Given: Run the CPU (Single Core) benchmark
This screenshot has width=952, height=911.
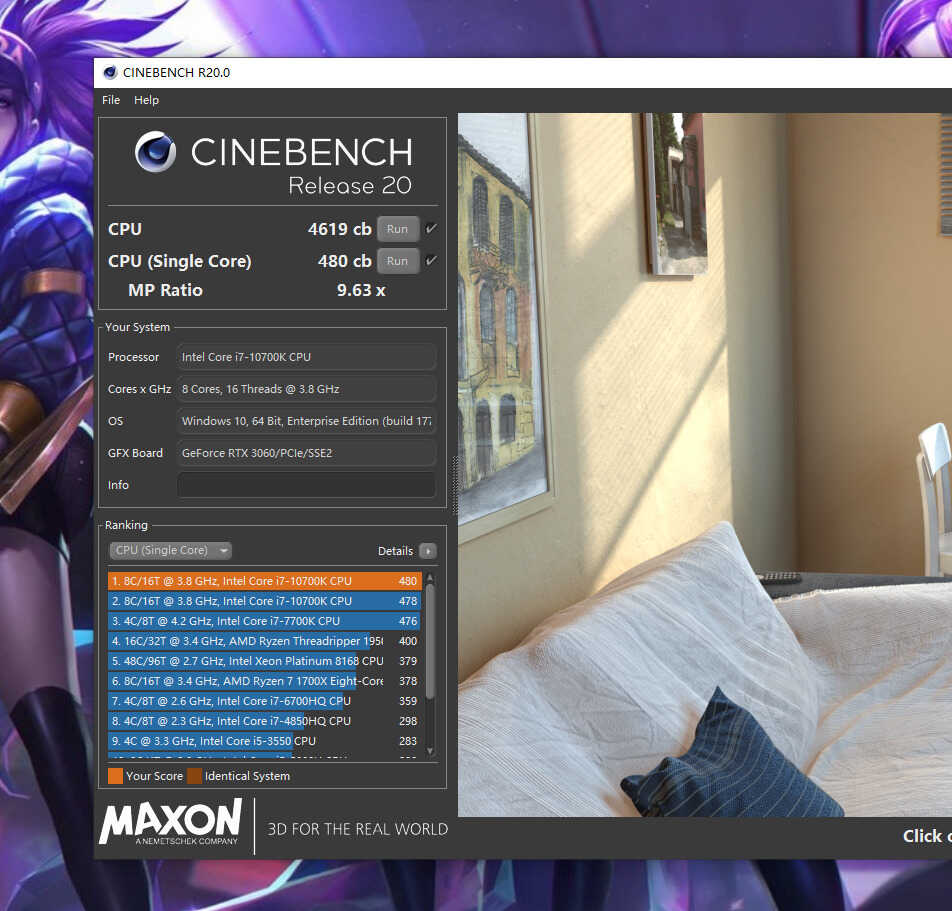Looking at the screenshot, I should point(398,261).
